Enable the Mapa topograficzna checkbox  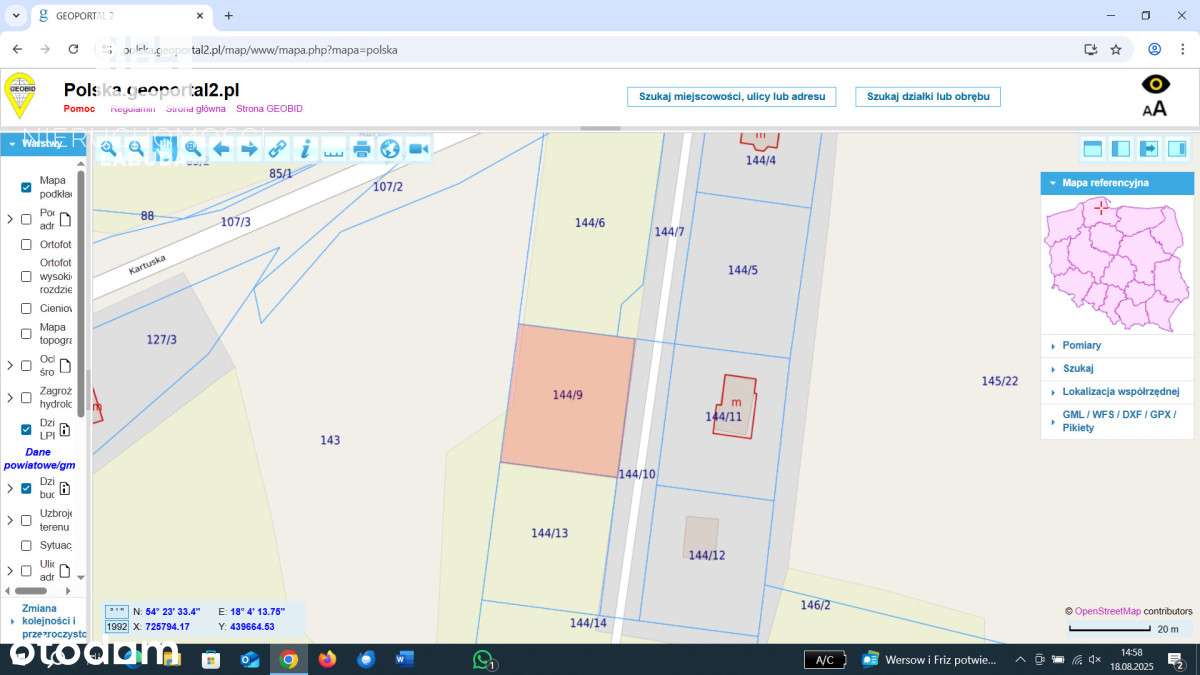click(27, 334)
